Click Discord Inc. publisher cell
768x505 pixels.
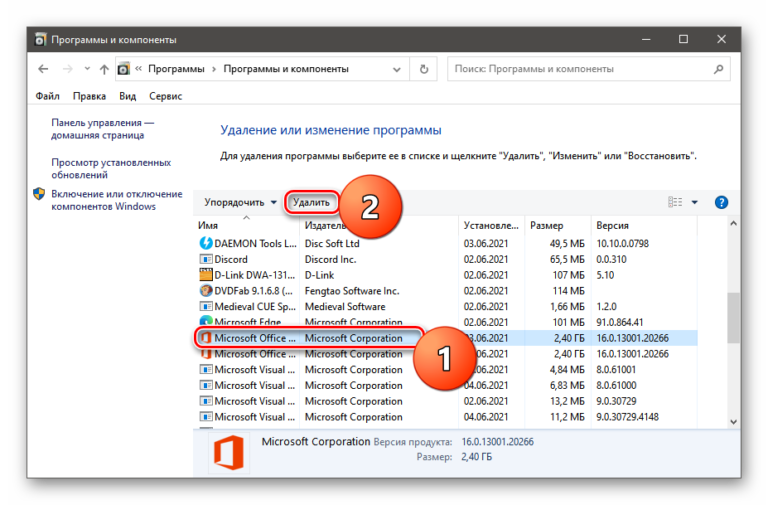coord(330,259)
